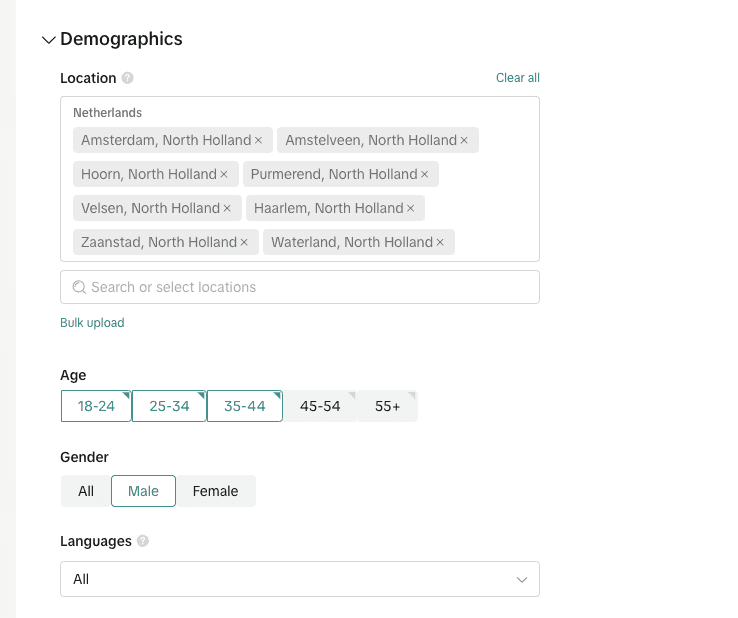Screen dimensions: 738x618
Task: Select the 55+ age group
Action: coord(387,406)
